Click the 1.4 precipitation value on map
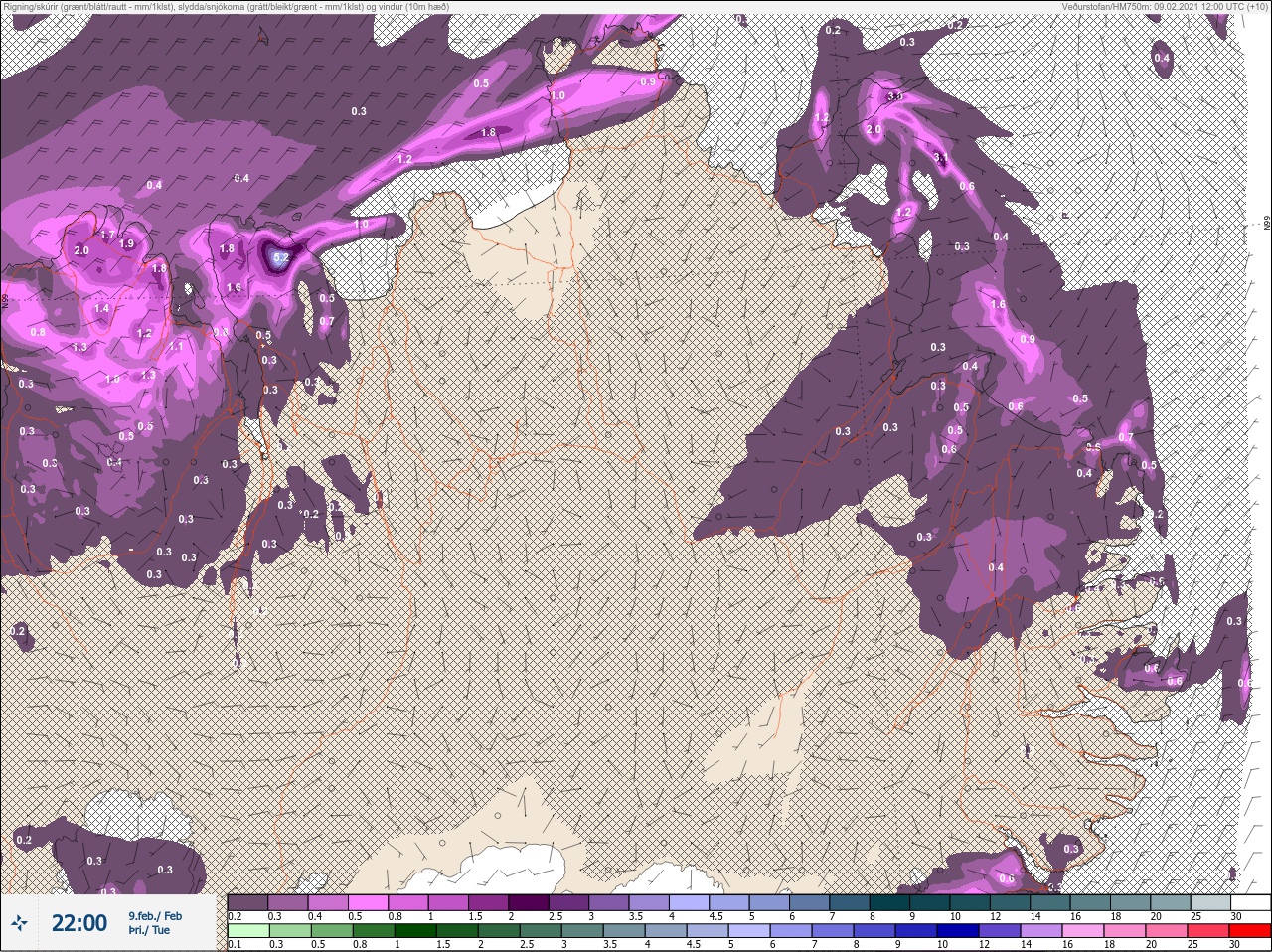1272x952 pixels. point(101,309)
